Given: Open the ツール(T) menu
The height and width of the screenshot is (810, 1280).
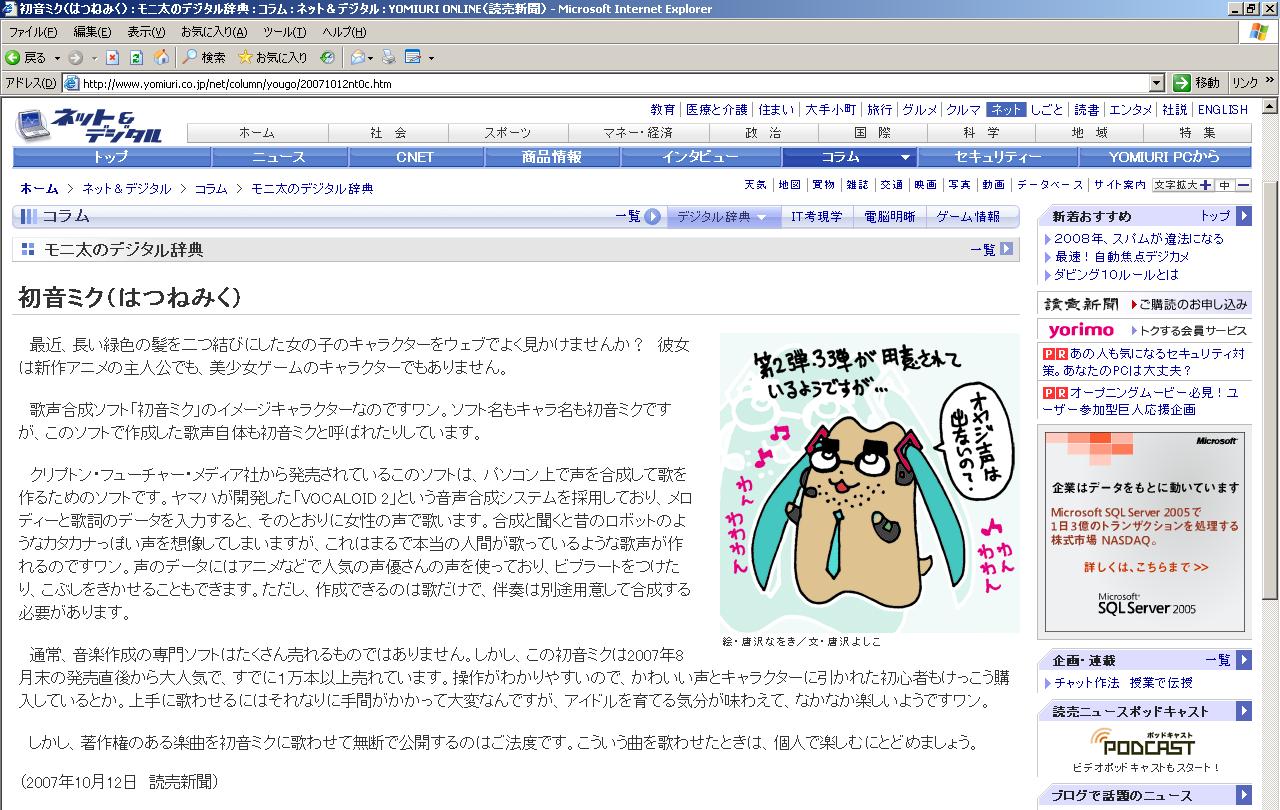Looking at the screenshot, I should click(x=285, y=32).
